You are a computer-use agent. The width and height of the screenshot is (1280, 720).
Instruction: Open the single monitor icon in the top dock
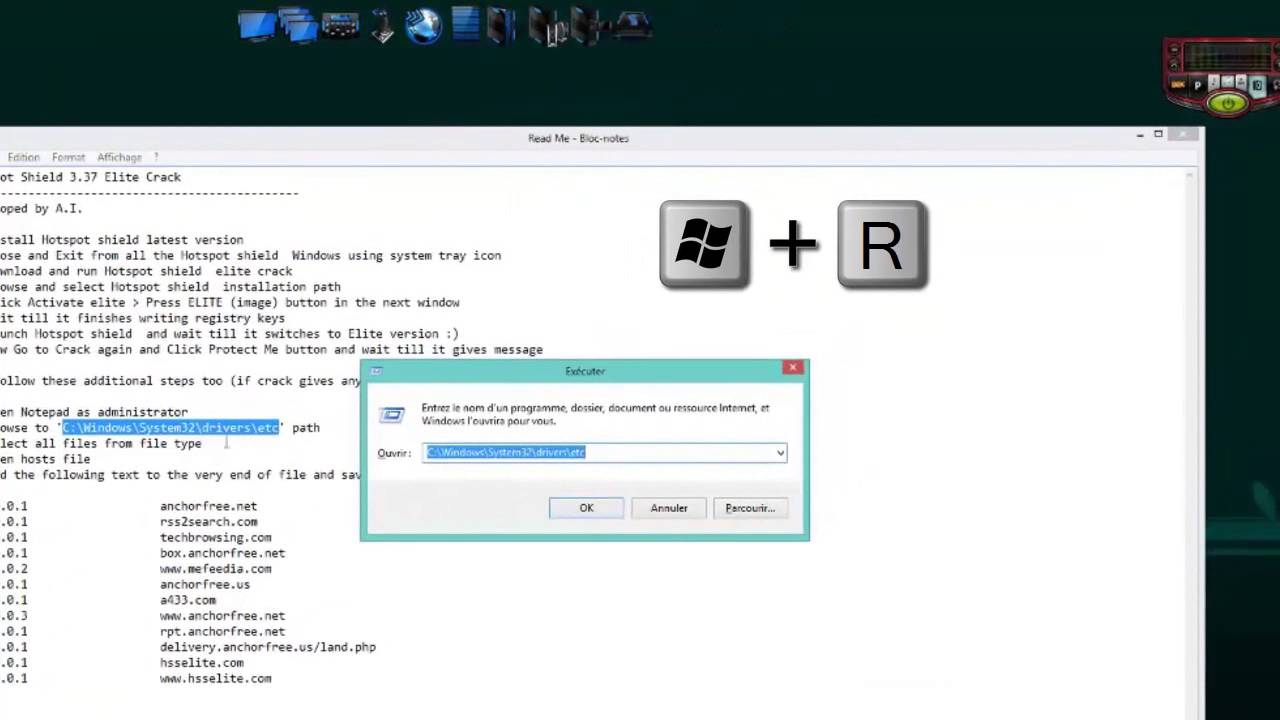[x=257, y=25]
